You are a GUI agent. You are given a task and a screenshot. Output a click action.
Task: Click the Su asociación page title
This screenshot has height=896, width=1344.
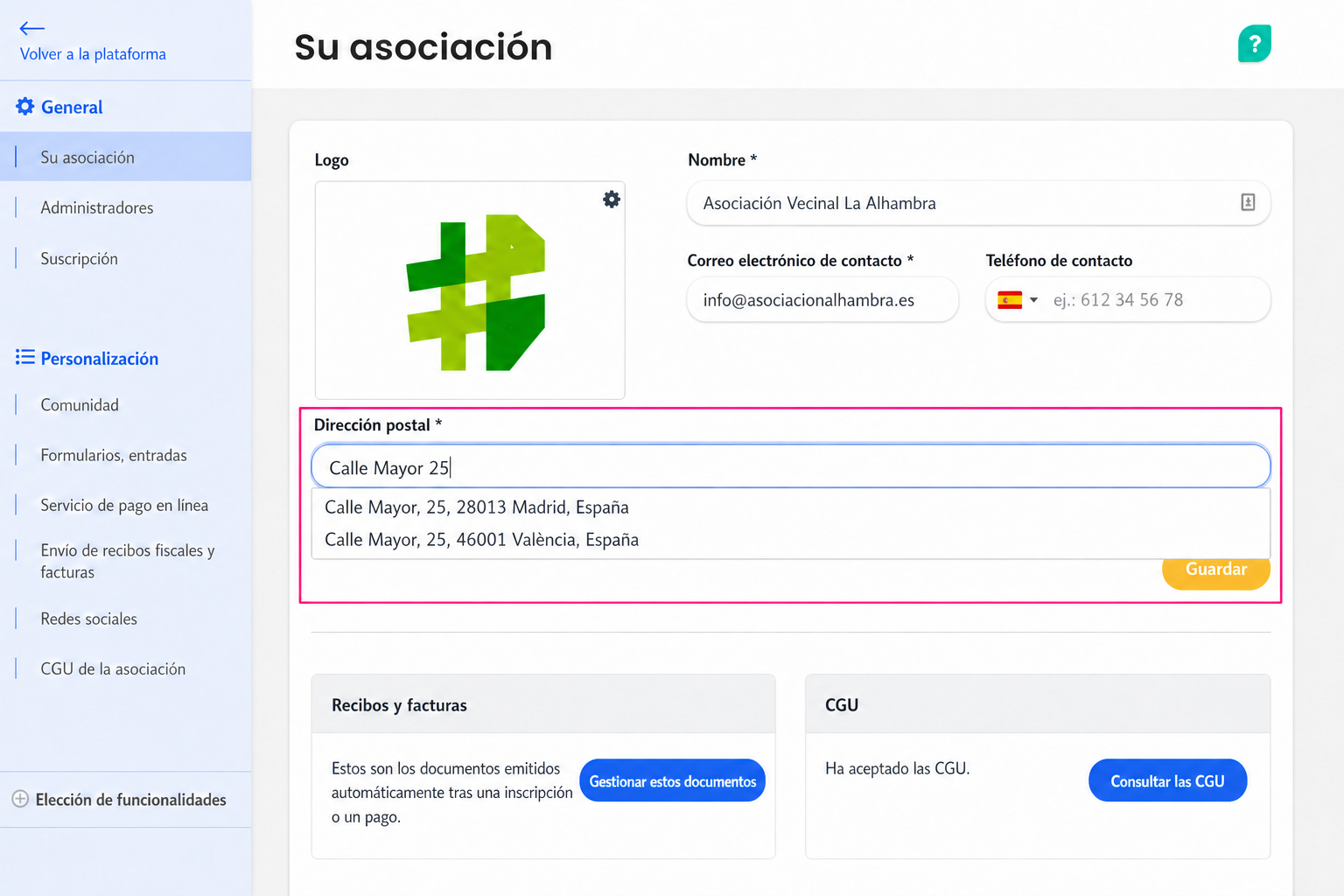pos(423,47)
